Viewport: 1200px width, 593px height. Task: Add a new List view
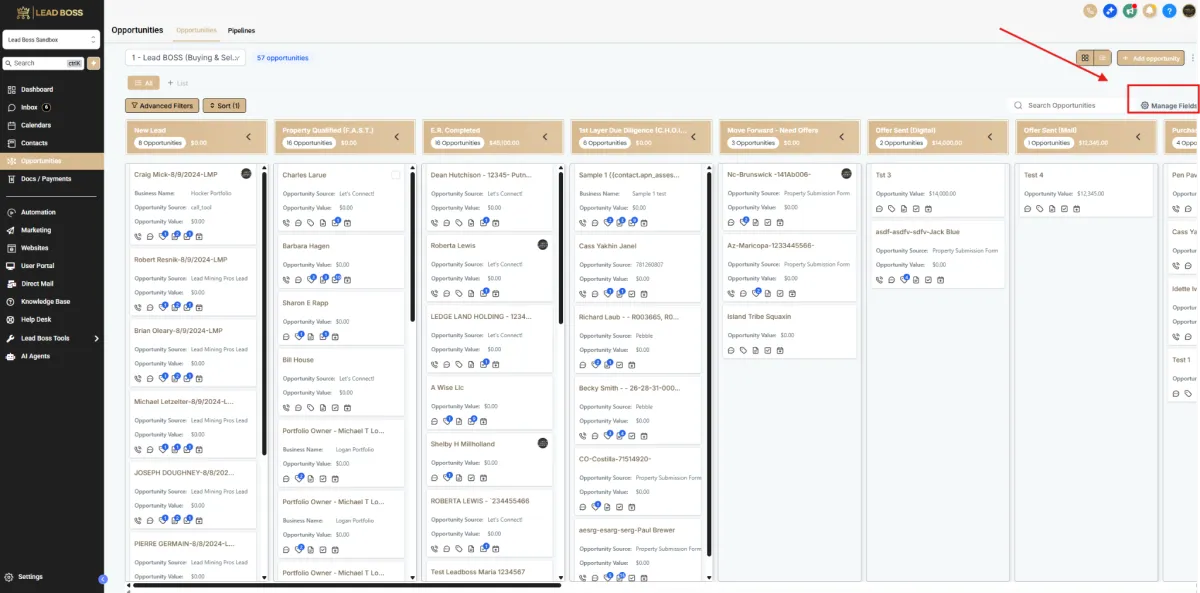178,83
